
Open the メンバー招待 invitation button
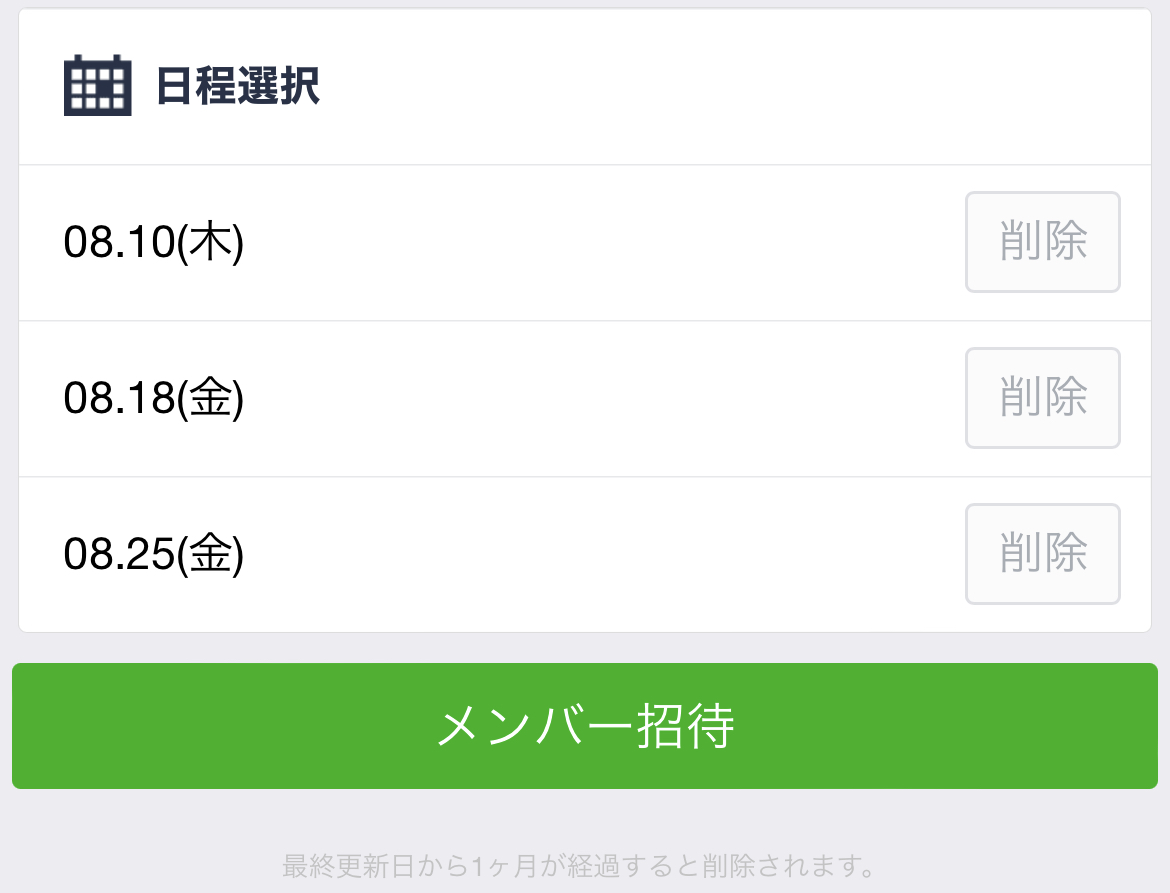tap(585, 726)
